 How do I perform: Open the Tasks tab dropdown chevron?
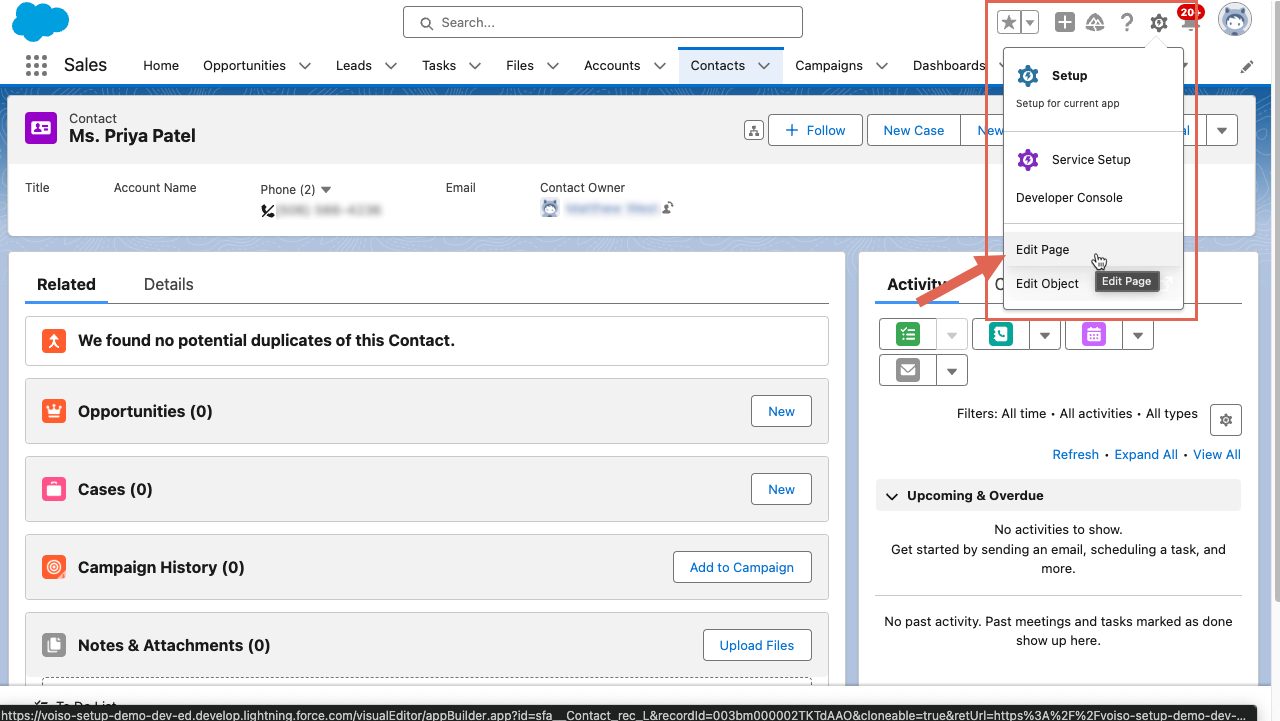coord(474,66)
